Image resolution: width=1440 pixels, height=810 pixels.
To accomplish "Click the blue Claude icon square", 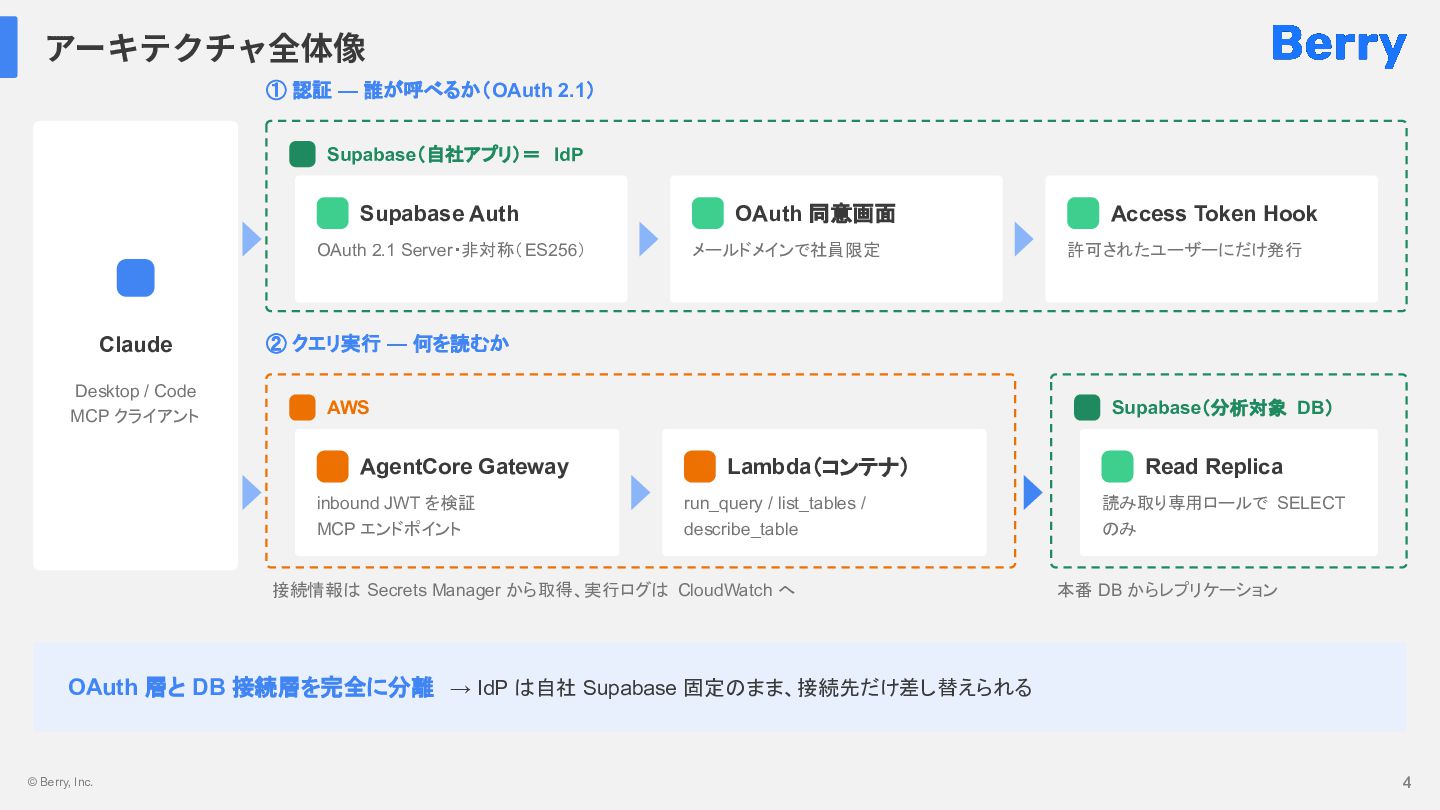I will (x=136, y=278).
